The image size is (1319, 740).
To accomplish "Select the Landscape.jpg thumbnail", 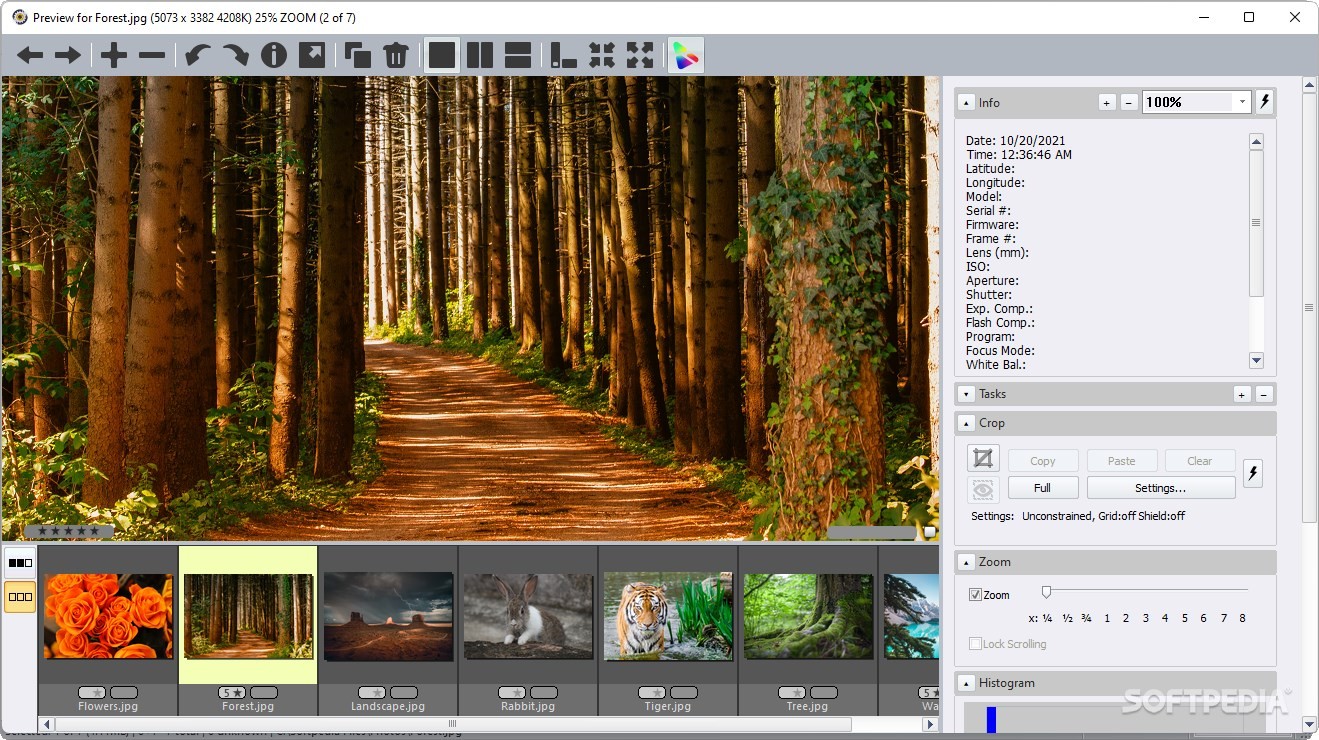I will click(x=387, y=616).
